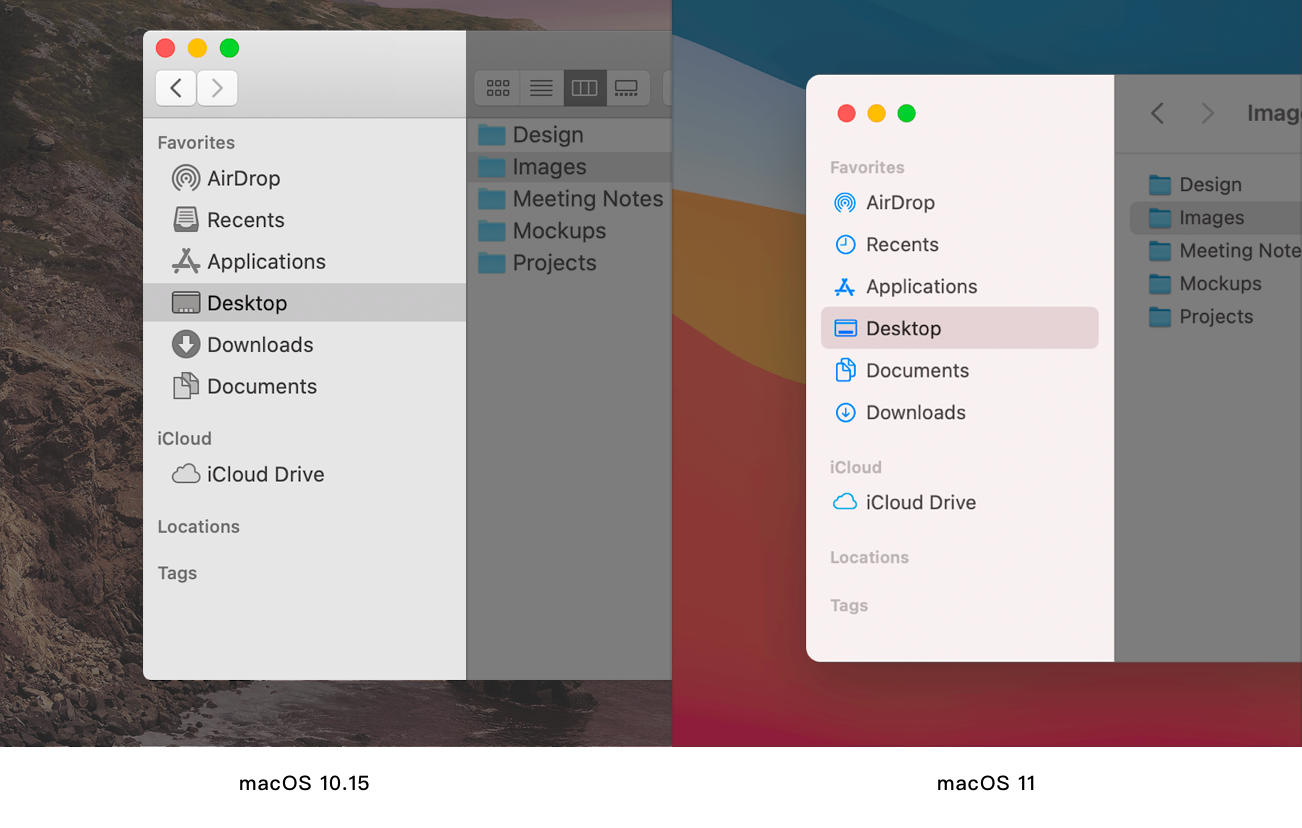The height and width of the screenshot is (828, 1302).
Task: Click the forward arrow in macOS 10.15 Finder
Action: pyautogui.click(x=217, y=88)
